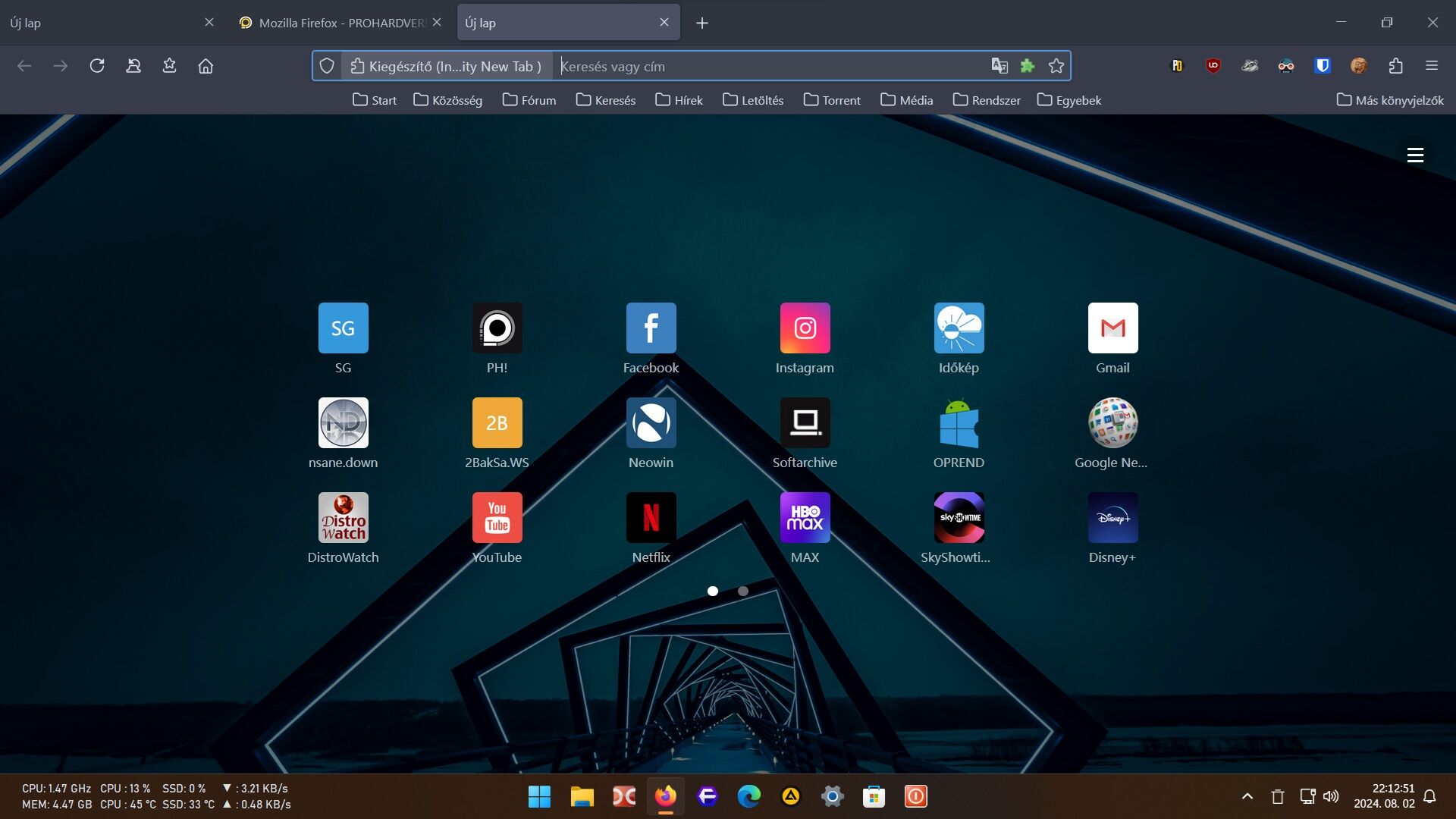Expand the Letöltés bookmarks folder

click(753, 100)
